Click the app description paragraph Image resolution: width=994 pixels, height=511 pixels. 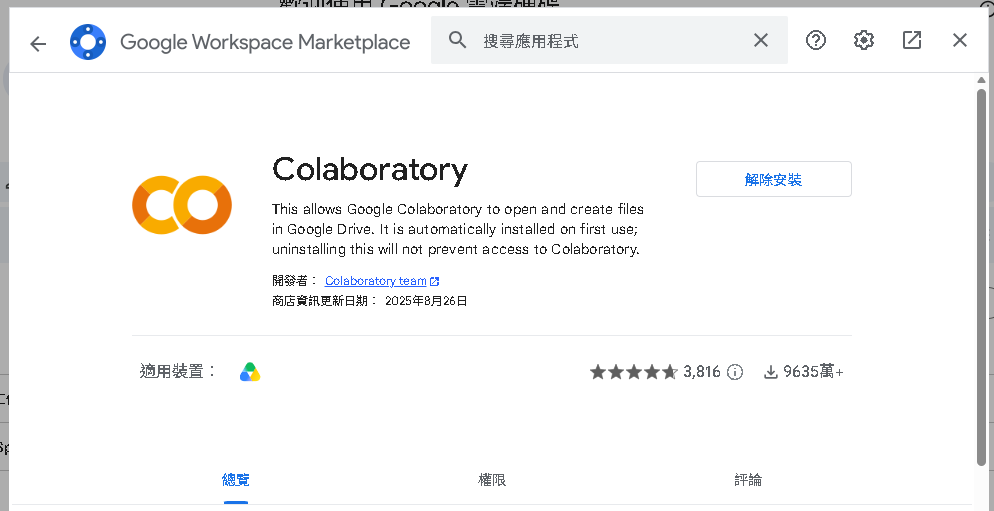458,229
